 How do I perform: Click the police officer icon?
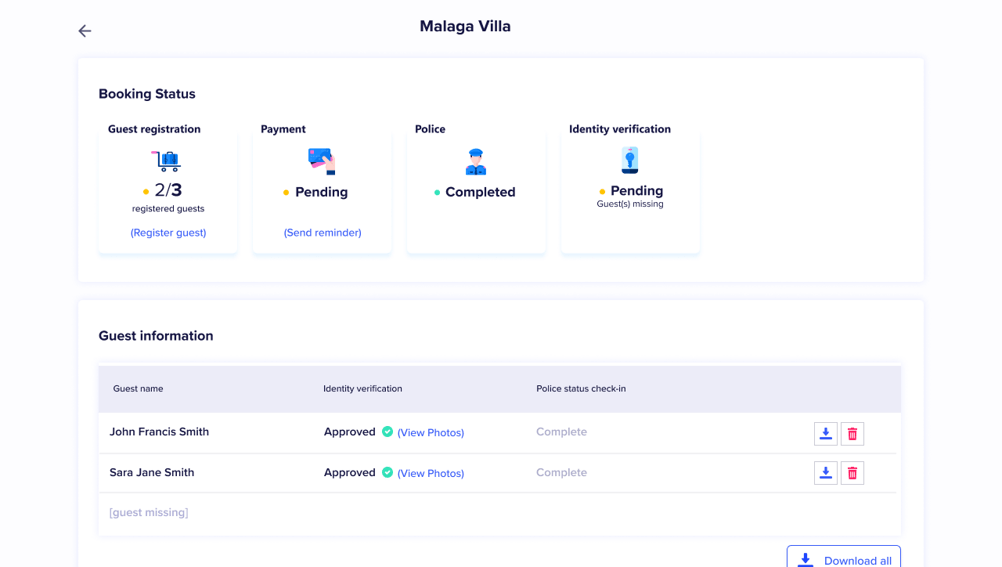tap(476, 162)
